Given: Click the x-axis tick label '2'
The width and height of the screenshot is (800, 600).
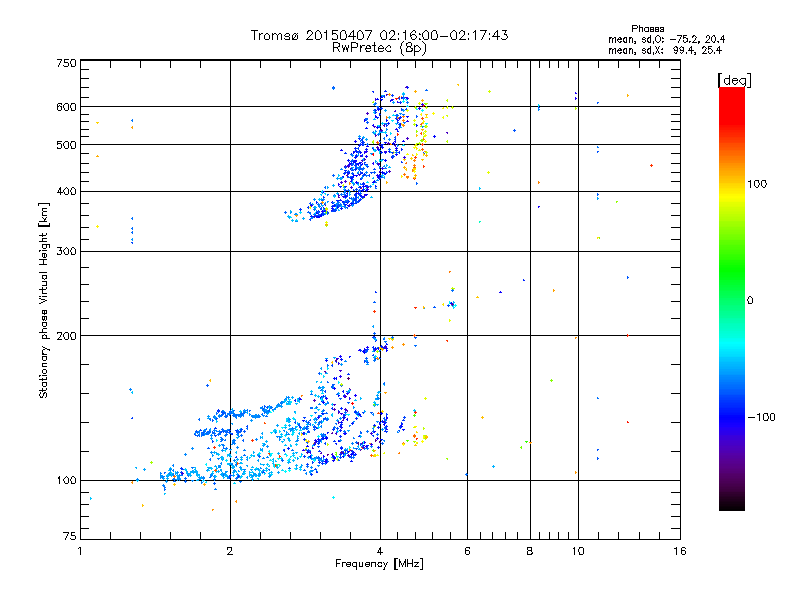Looking at the screenshot, I should (x=230, y=551).
